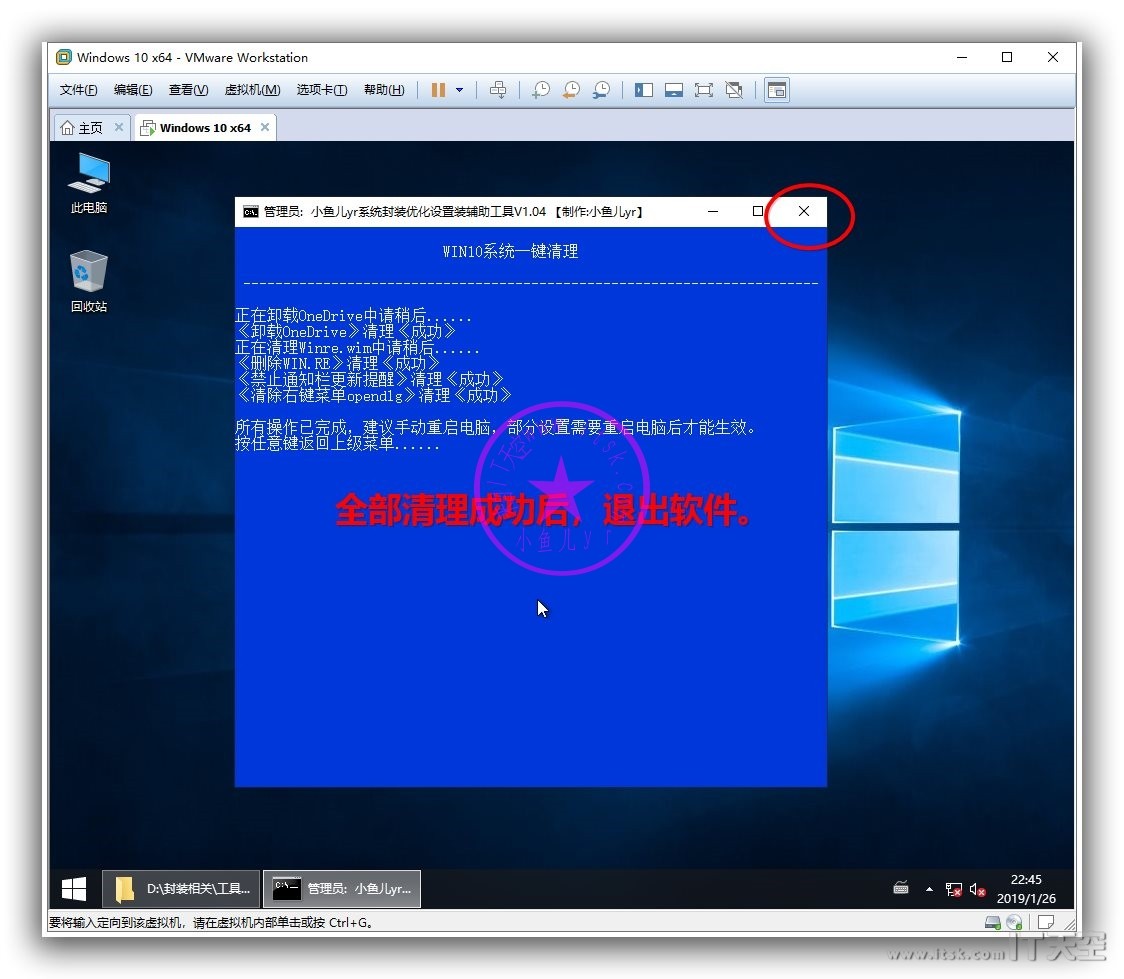This screenshot has height=979, width=1124.
Task: Maximize the 小鱼儿yr console window
Action: click(758, 211)
